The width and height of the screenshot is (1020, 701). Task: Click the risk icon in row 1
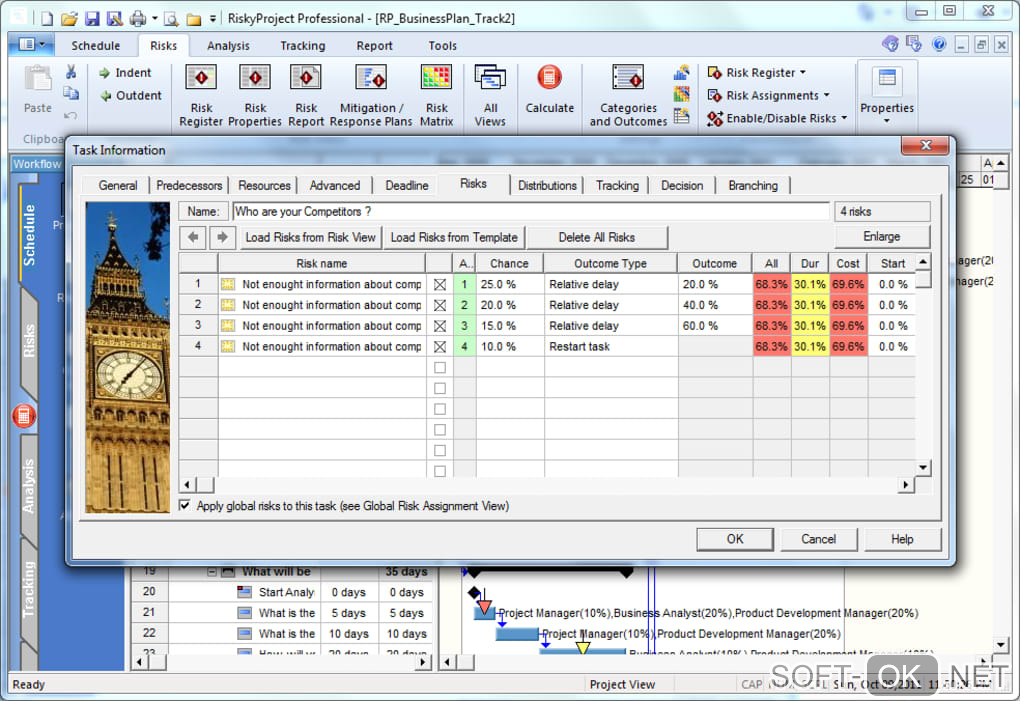click(x=228, y=284)
